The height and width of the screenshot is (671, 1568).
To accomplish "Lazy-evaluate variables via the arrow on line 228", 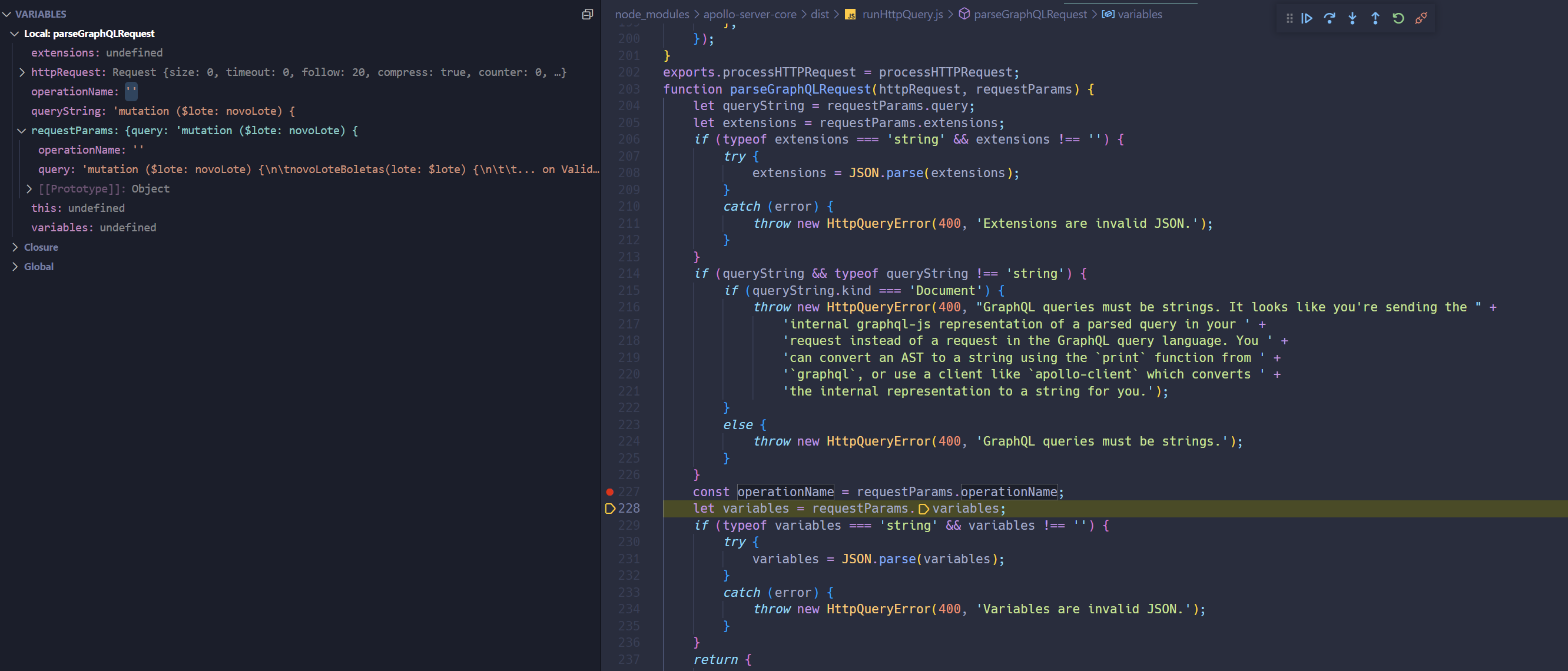I will (924, 509).
